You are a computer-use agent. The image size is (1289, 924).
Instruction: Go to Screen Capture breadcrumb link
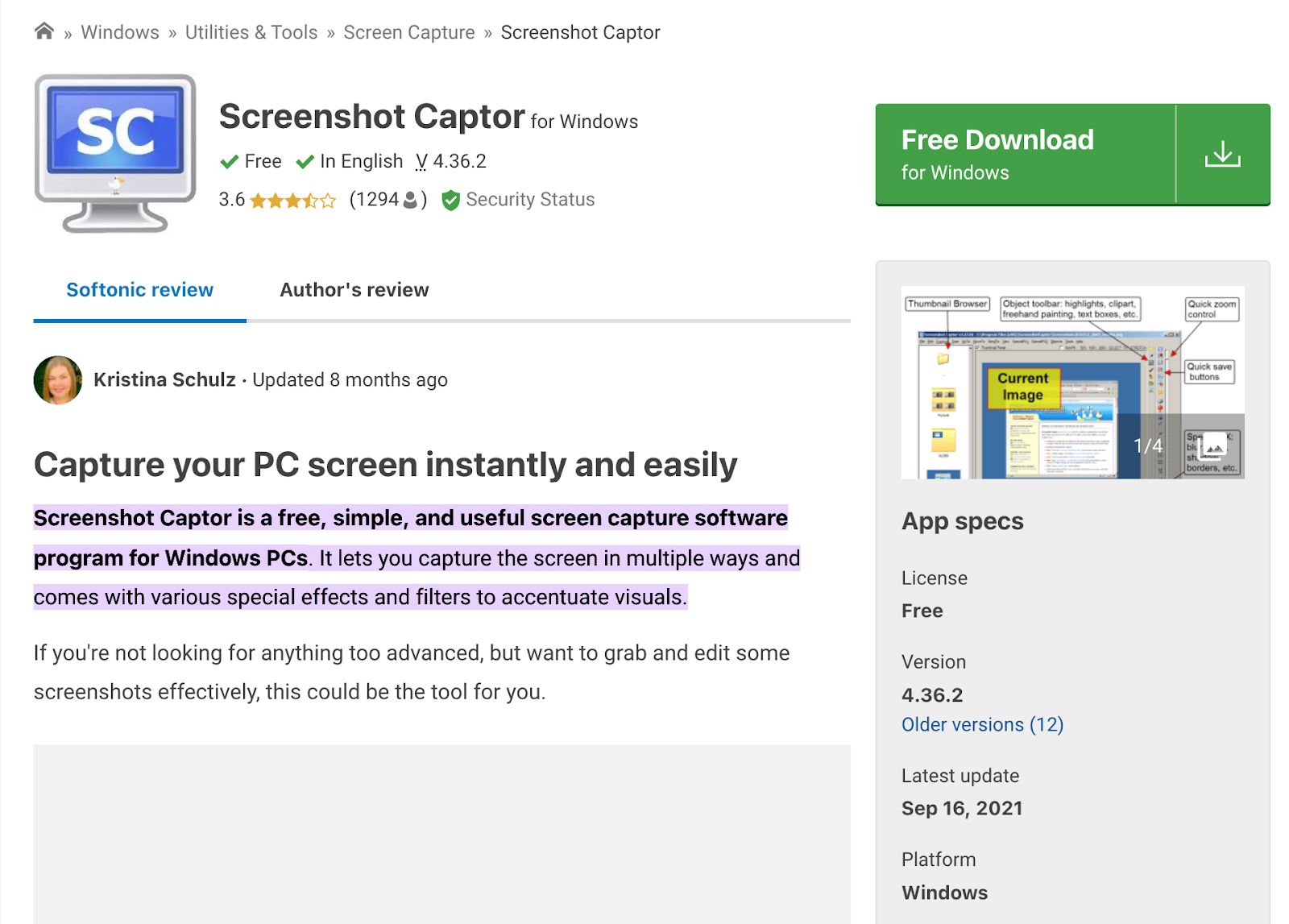coord(409,32)
